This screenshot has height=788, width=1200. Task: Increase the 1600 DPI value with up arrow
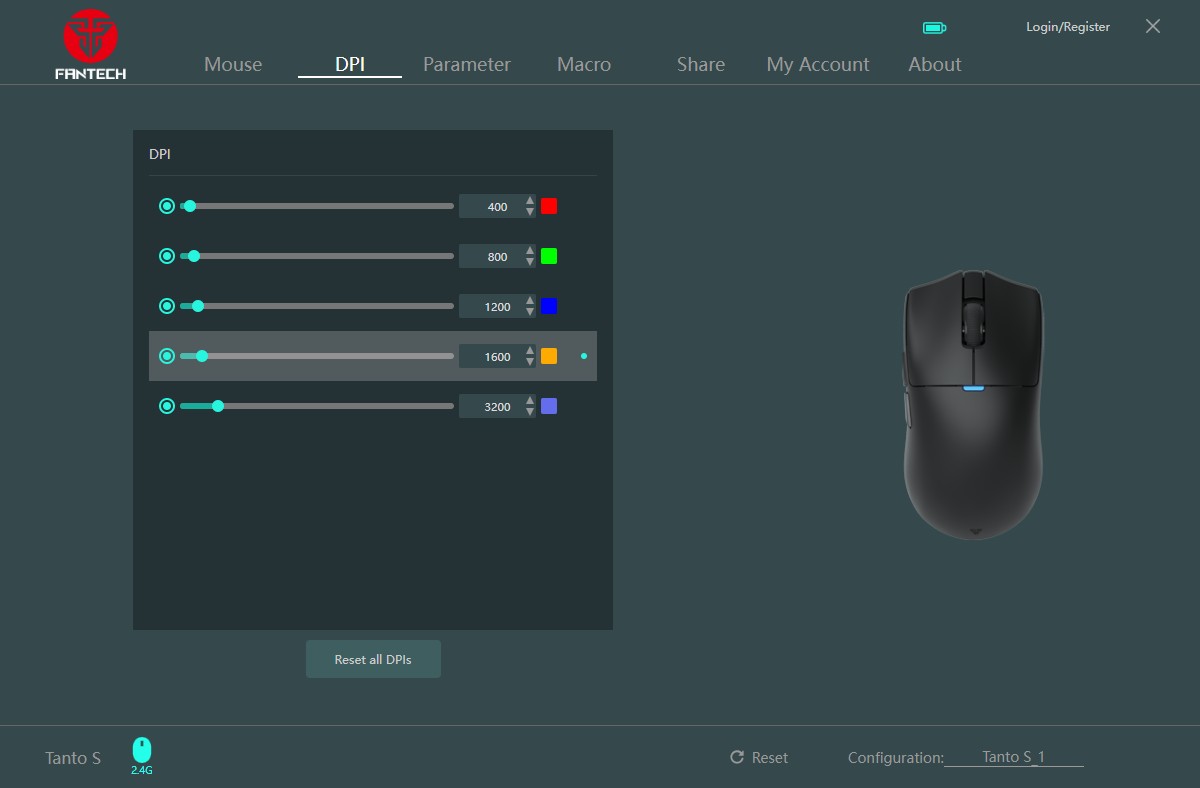click(x=530, y=351)
